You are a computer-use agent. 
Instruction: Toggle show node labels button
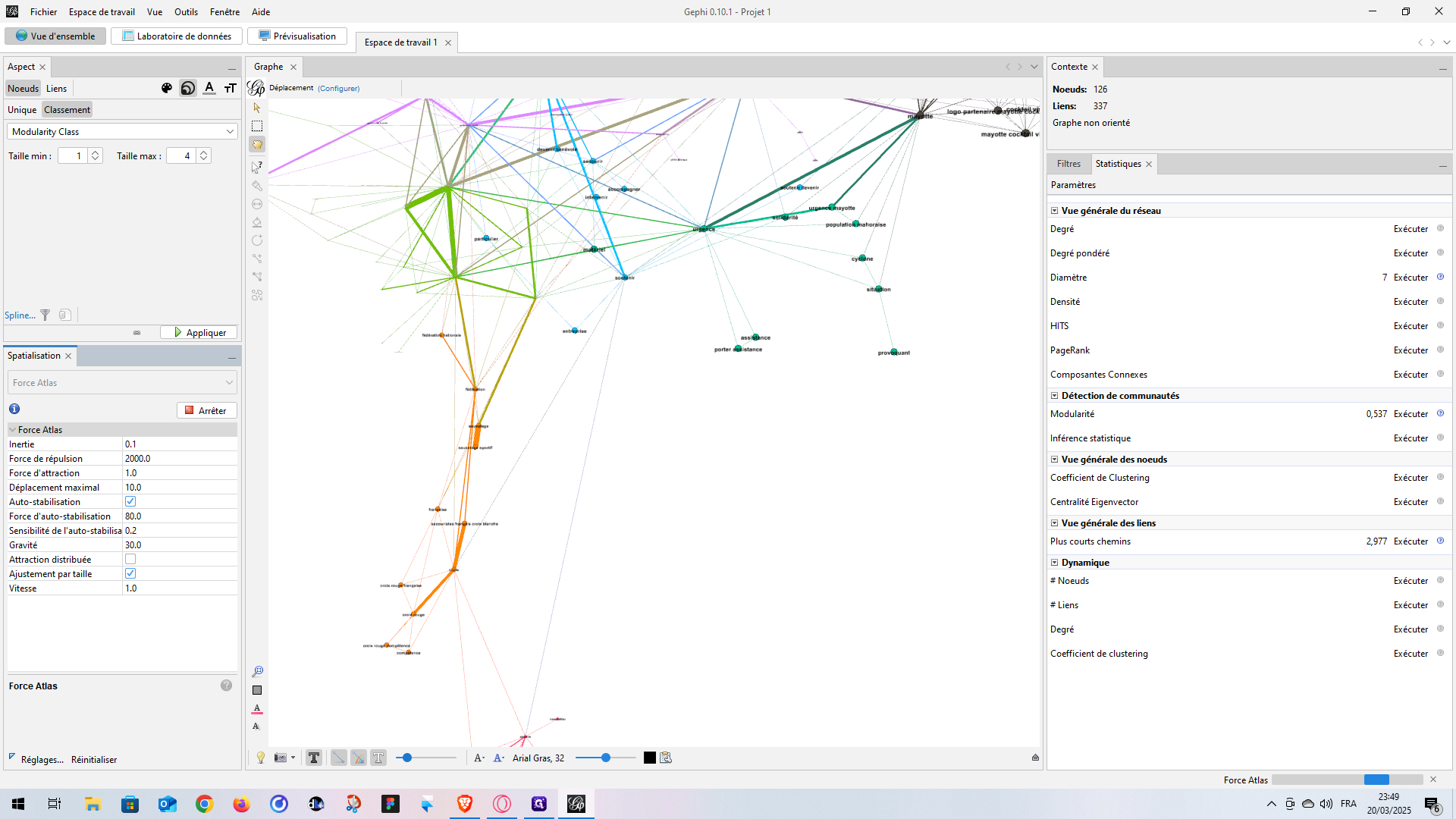pyautogui.click(x=314, y=758)
